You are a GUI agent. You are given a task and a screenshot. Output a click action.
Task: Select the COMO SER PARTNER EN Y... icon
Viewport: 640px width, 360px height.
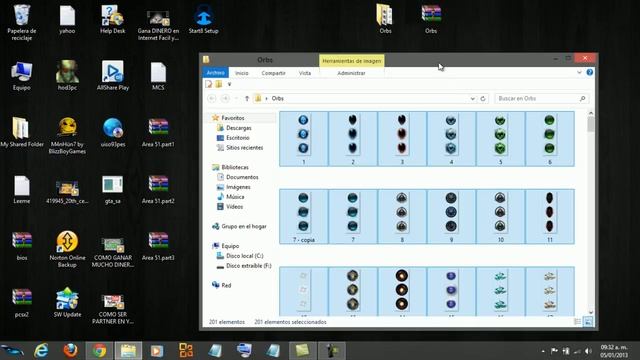(113, 309)
